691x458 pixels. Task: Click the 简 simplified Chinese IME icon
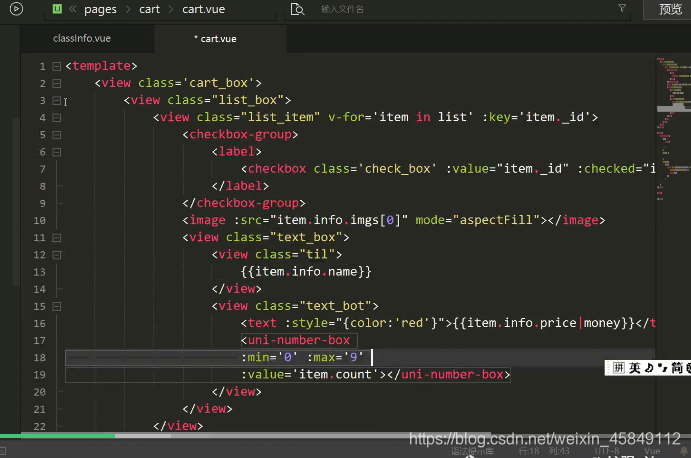point(677,368)
